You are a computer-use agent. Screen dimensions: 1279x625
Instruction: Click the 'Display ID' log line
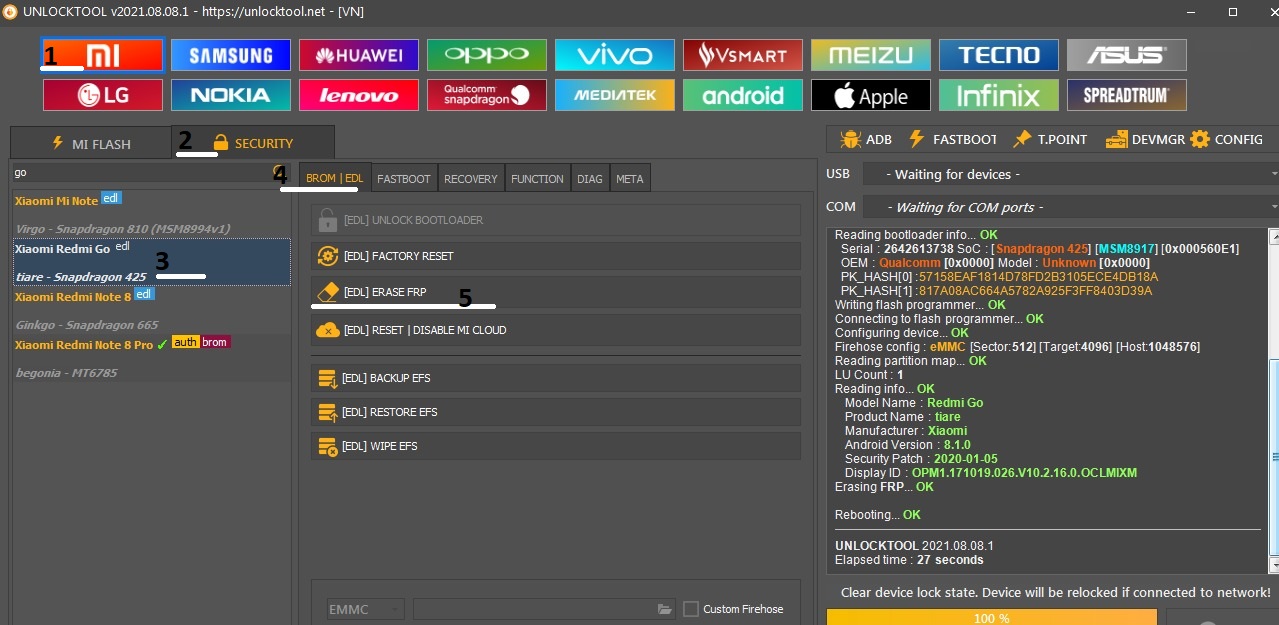991,473
